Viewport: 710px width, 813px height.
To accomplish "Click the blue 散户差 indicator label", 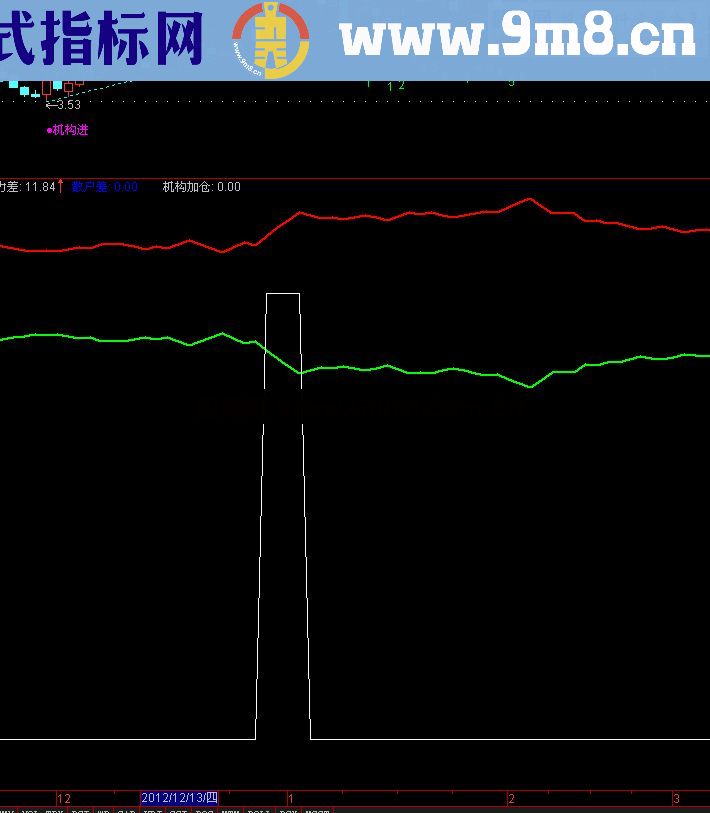I will [x=90, y=187].
